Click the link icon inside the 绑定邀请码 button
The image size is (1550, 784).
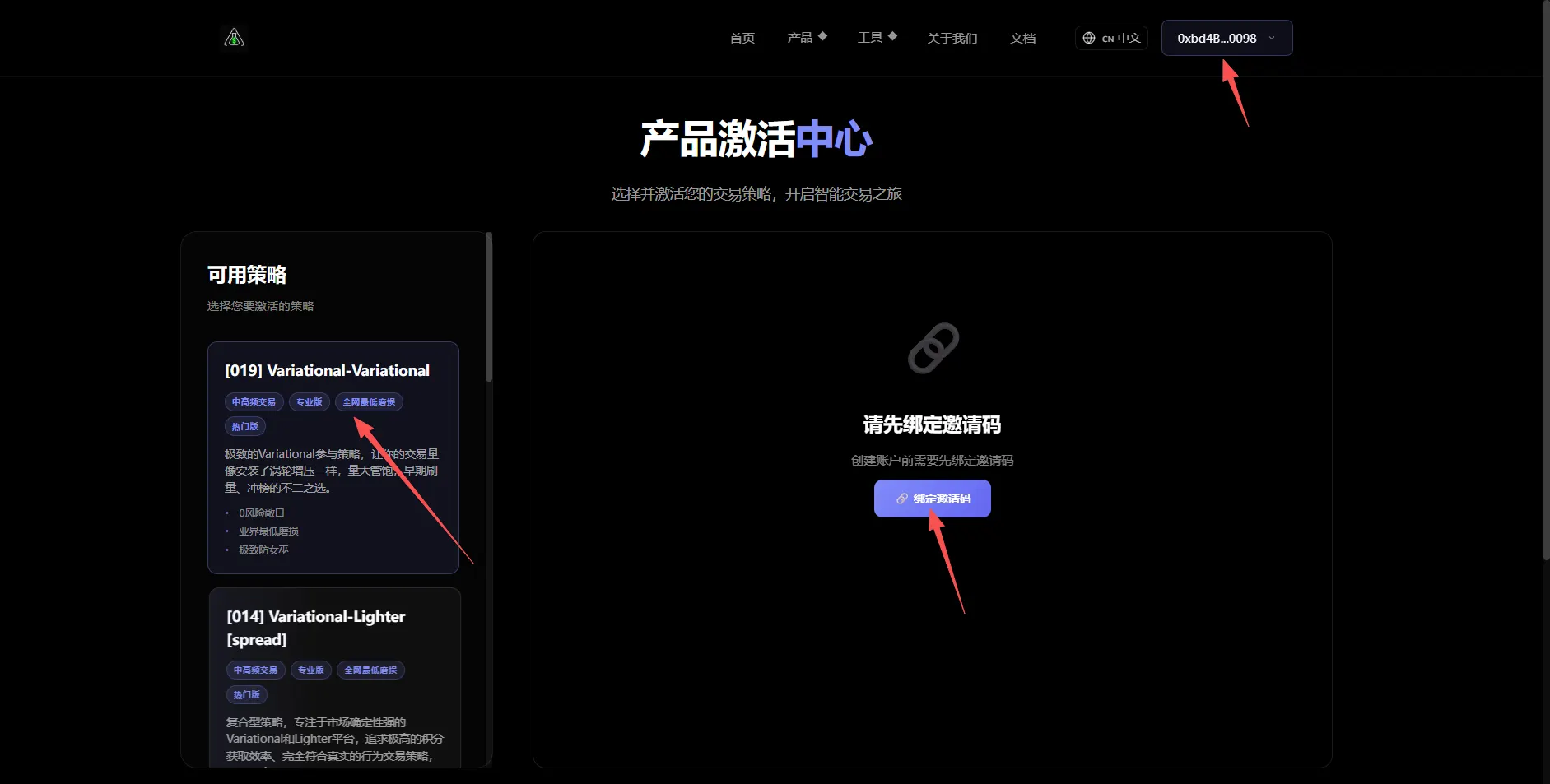point(901,499)
